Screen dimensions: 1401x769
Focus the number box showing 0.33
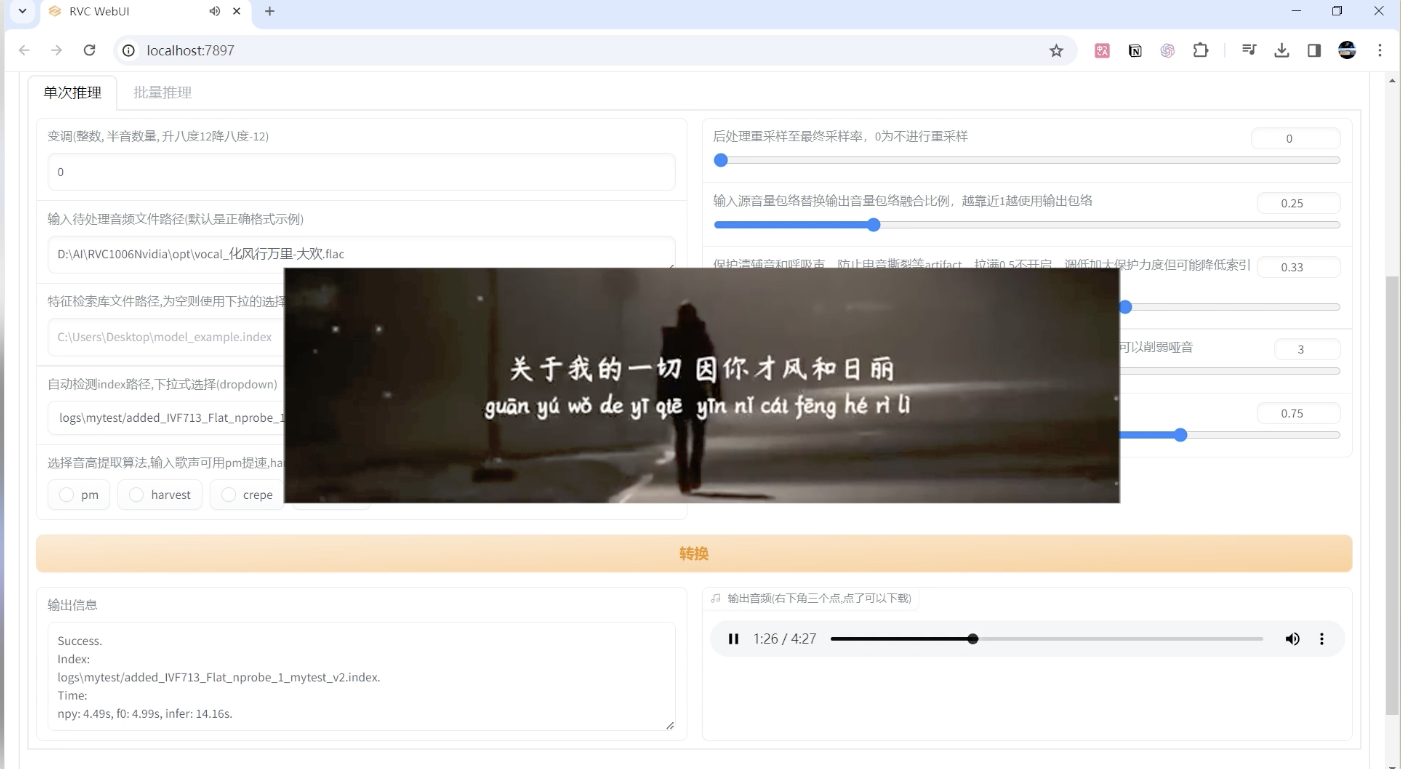(x=1298, y=267)
